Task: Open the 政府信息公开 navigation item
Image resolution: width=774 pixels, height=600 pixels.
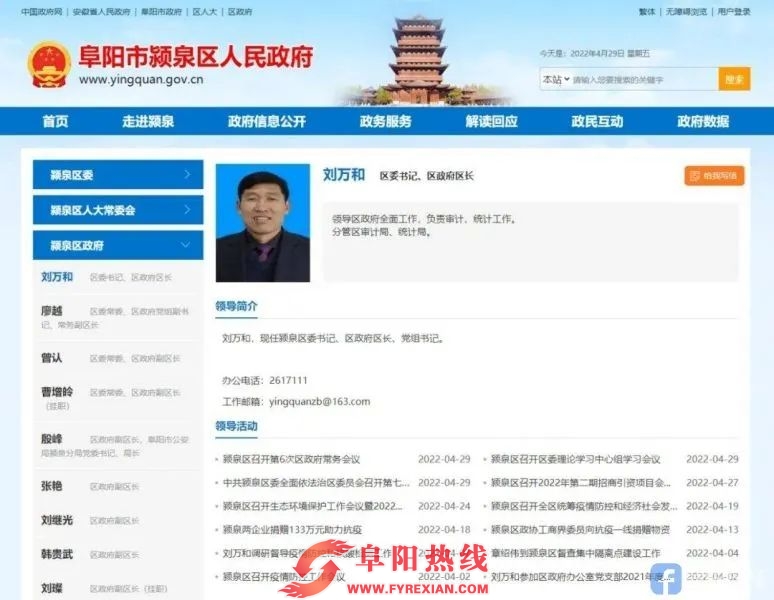Action: pyautogui.click(x=266, y=121)
